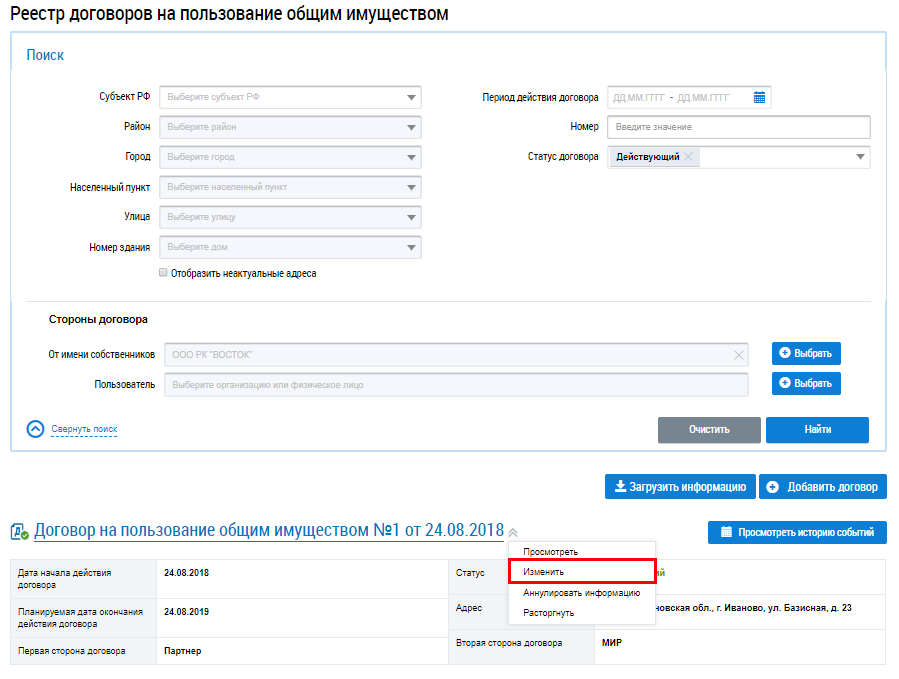Screen dimensions: 899x679
Task: Click the Свернуть поиск link
Action: 84,429
